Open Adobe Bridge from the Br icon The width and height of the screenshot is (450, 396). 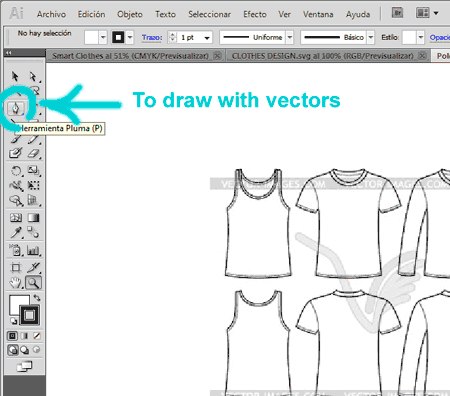tap(397, 13)
